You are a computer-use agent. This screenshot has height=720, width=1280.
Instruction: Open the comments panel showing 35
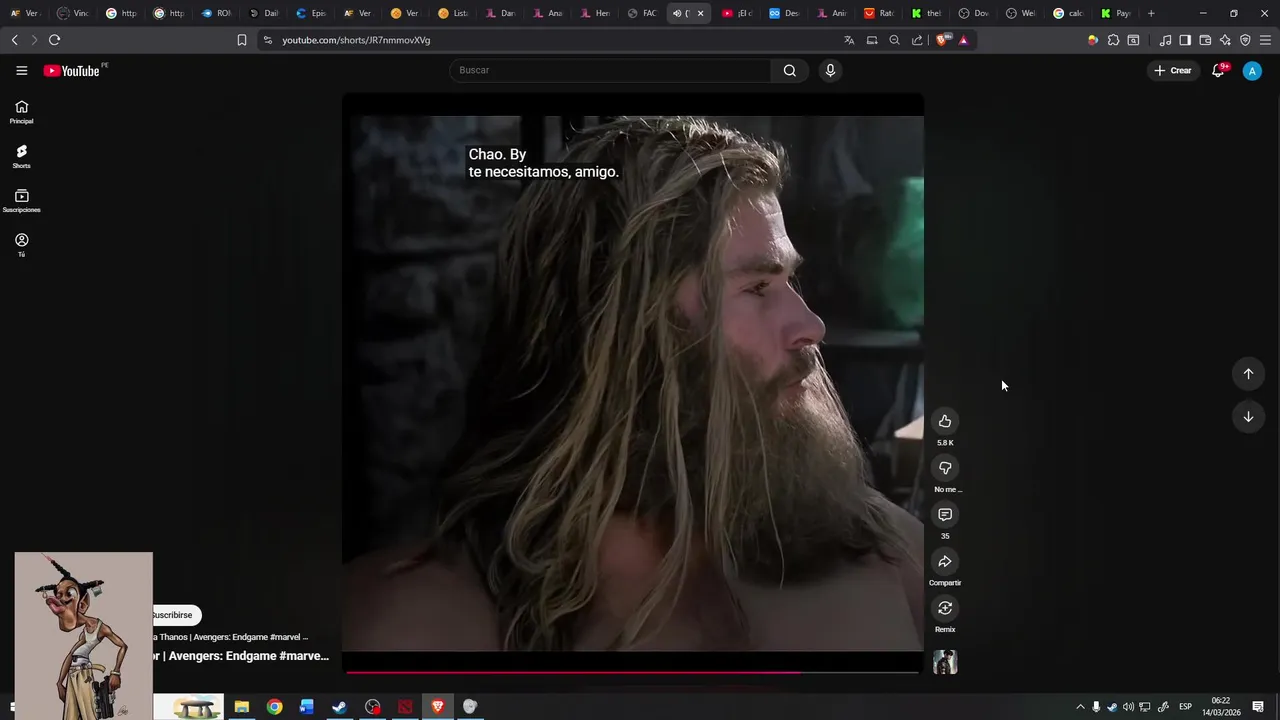(945, 514)
